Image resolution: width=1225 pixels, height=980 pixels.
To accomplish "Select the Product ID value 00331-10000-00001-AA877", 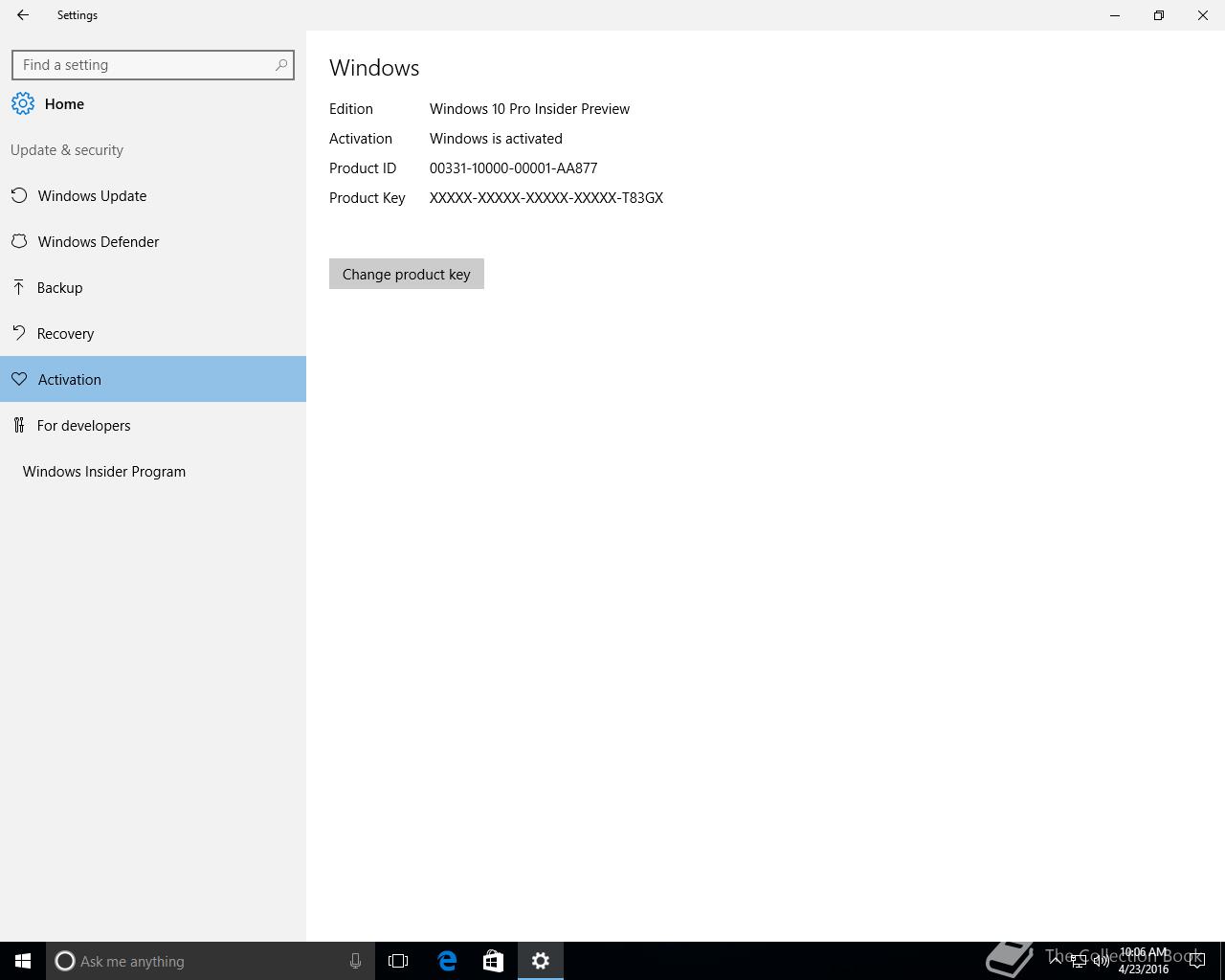I will pyautogui.click(x=513, y=167).
